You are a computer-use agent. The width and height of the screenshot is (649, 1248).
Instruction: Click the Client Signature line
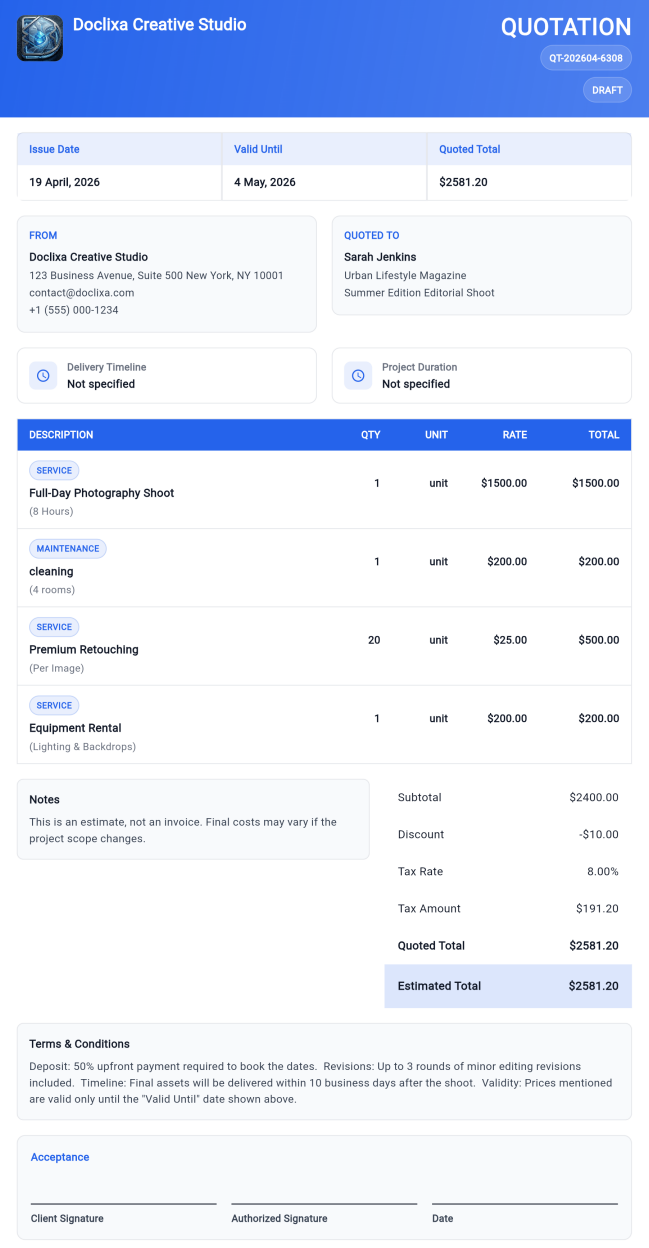click(x=123, y=1203)
